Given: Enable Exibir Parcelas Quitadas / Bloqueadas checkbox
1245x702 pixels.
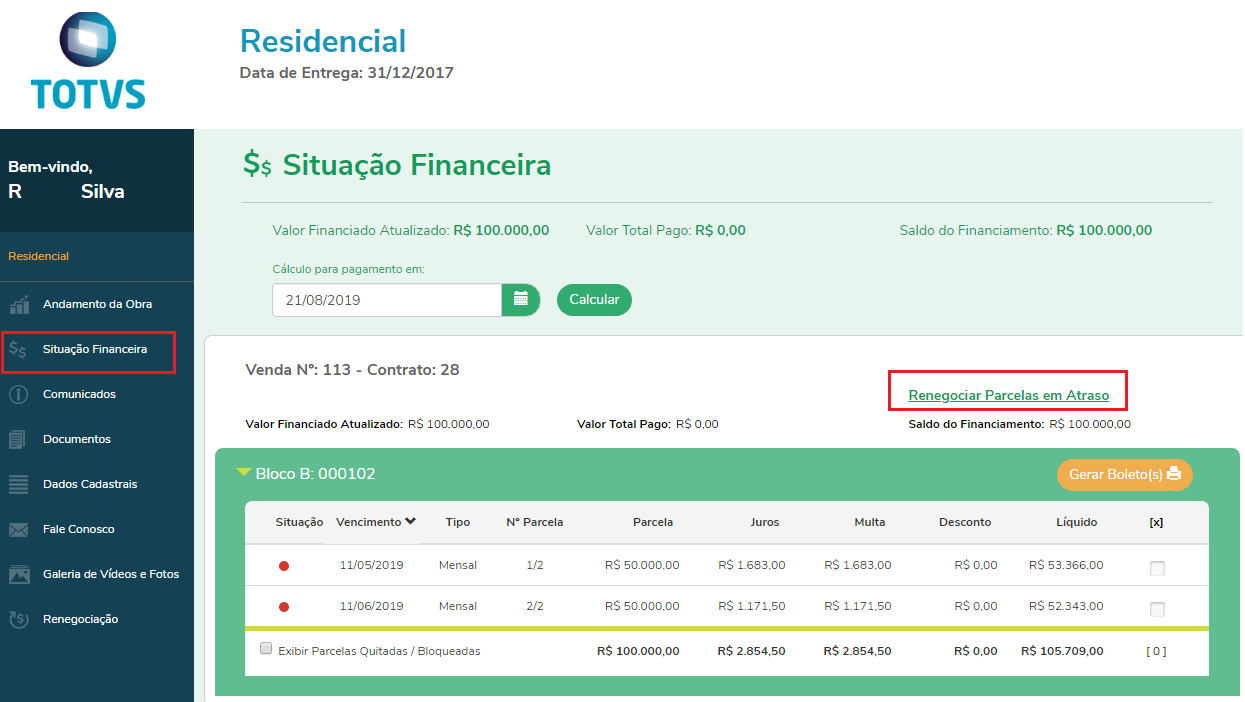Looking at the screenshot, I should click(266, 648).
